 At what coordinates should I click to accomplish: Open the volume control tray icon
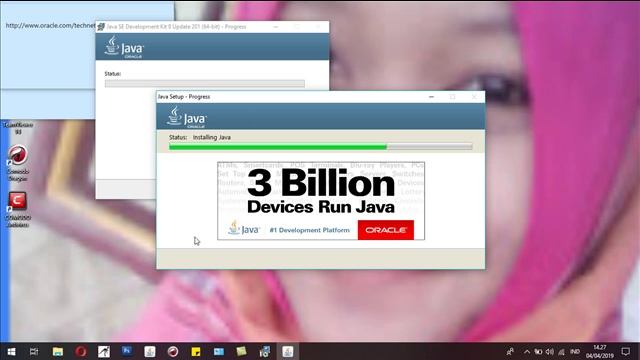pos(550,351)
